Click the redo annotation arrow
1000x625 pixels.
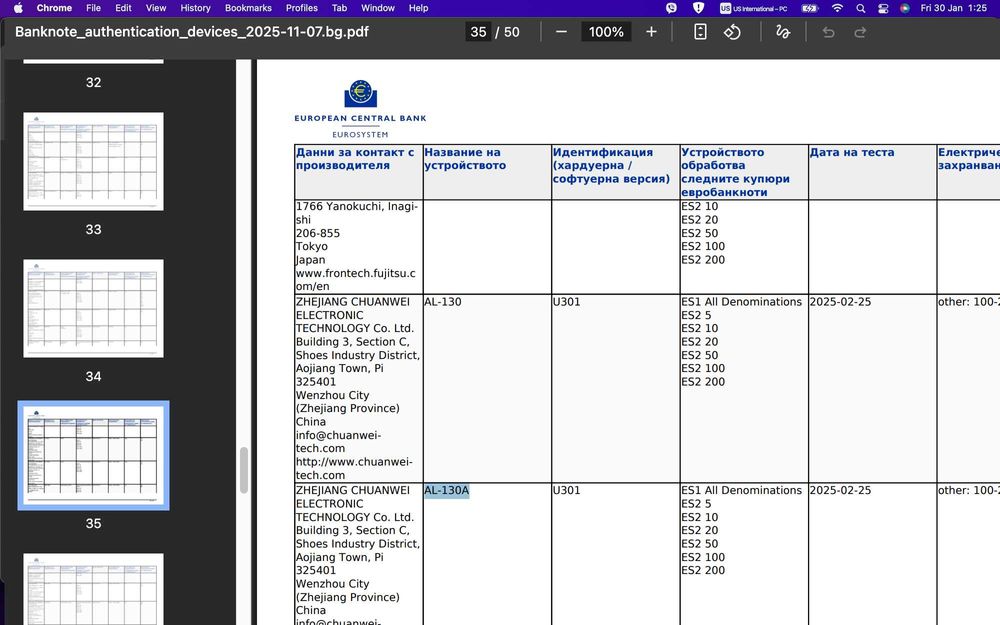pos(860,32)
